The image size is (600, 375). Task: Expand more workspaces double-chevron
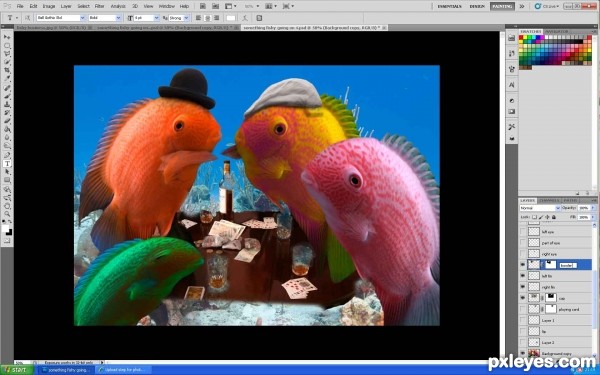pos(522,6)
